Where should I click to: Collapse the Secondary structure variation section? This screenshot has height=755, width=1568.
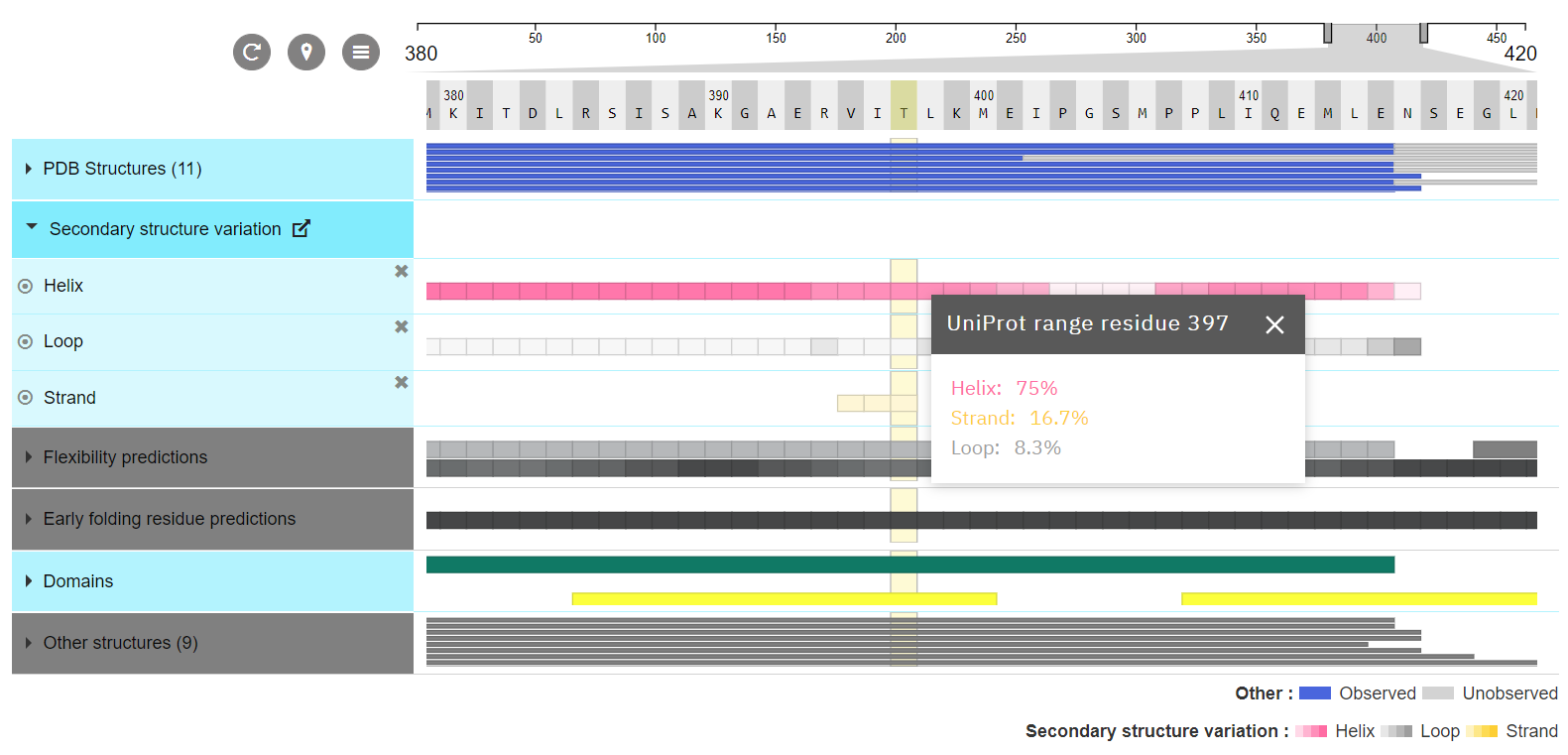pos(32,227)
